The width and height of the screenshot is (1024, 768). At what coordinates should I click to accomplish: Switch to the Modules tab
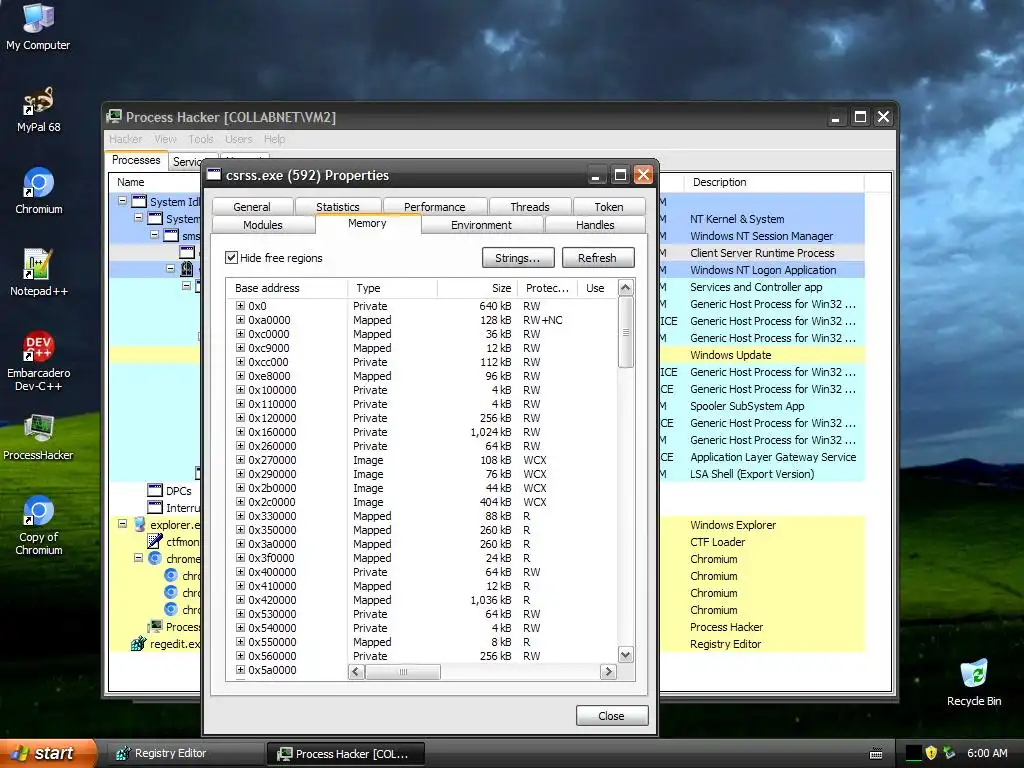(x=263, y=225)
